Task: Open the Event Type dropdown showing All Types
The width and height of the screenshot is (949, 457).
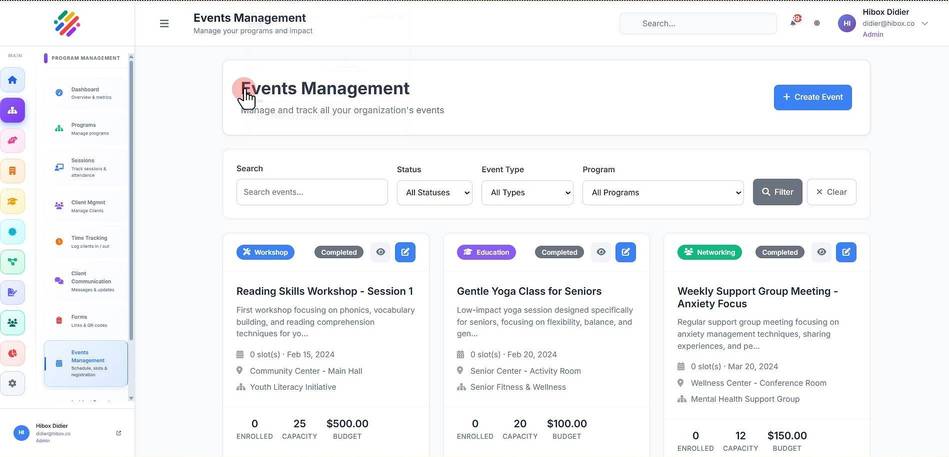Action: (x=527, y=192)
